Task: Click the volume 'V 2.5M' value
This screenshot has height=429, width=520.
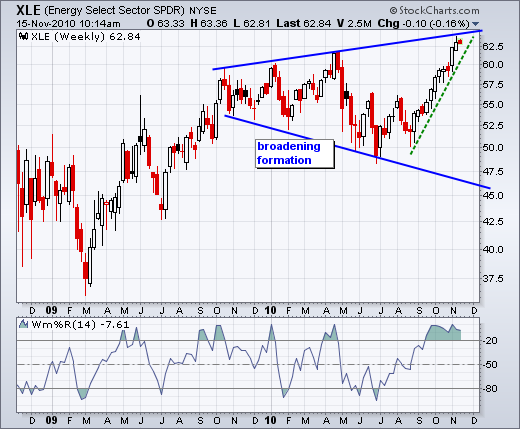Action: coord(354,24)
